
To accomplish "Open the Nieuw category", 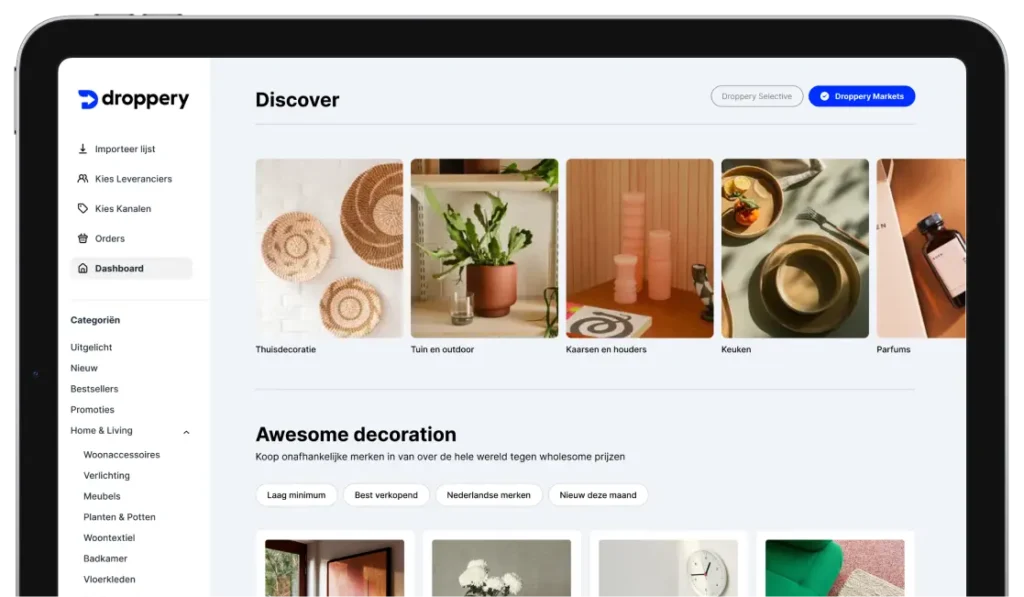I will coord(84,368).
